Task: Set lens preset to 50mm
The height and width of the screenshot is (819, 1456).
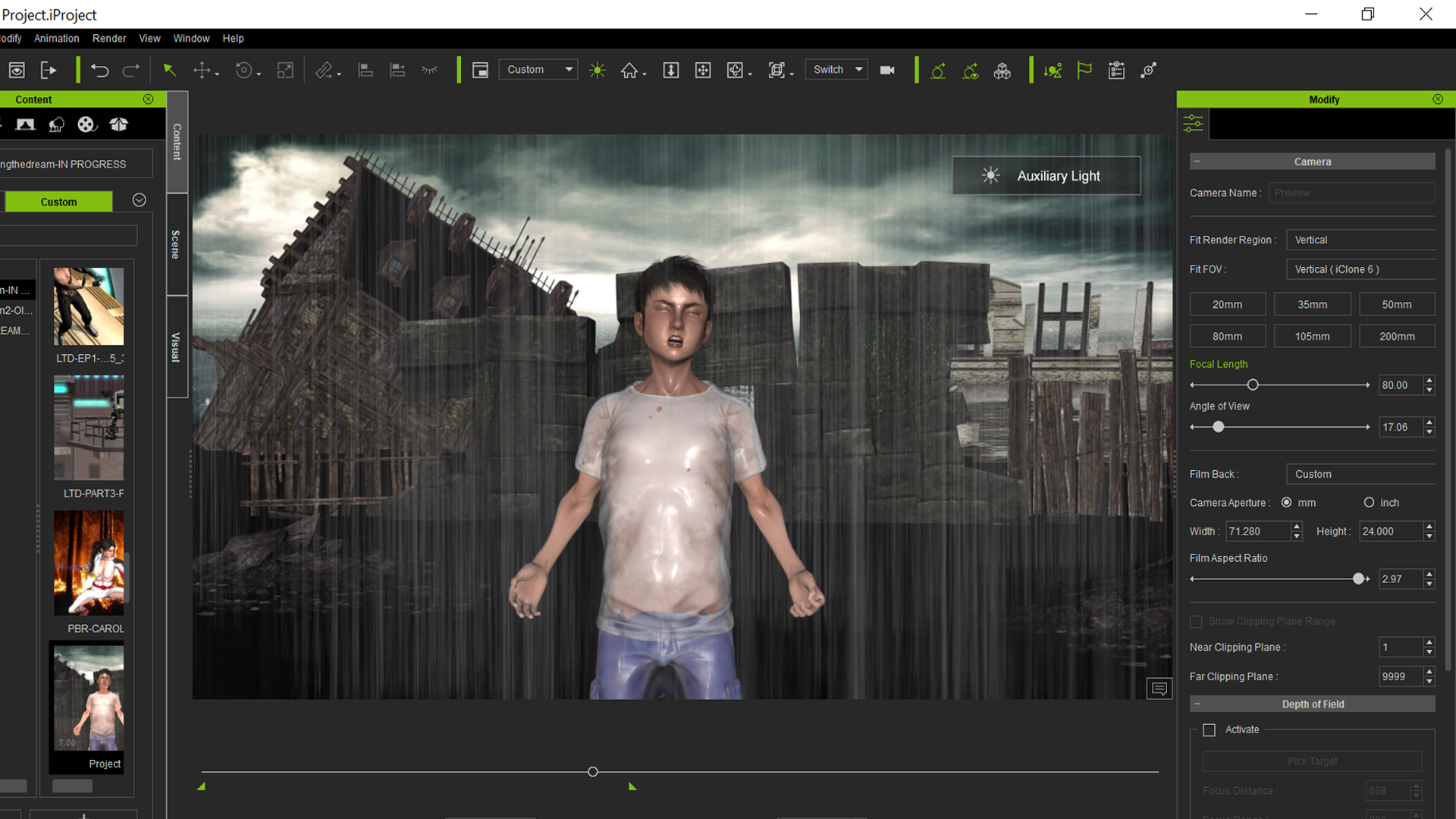Action: (x=1397, y=304)
